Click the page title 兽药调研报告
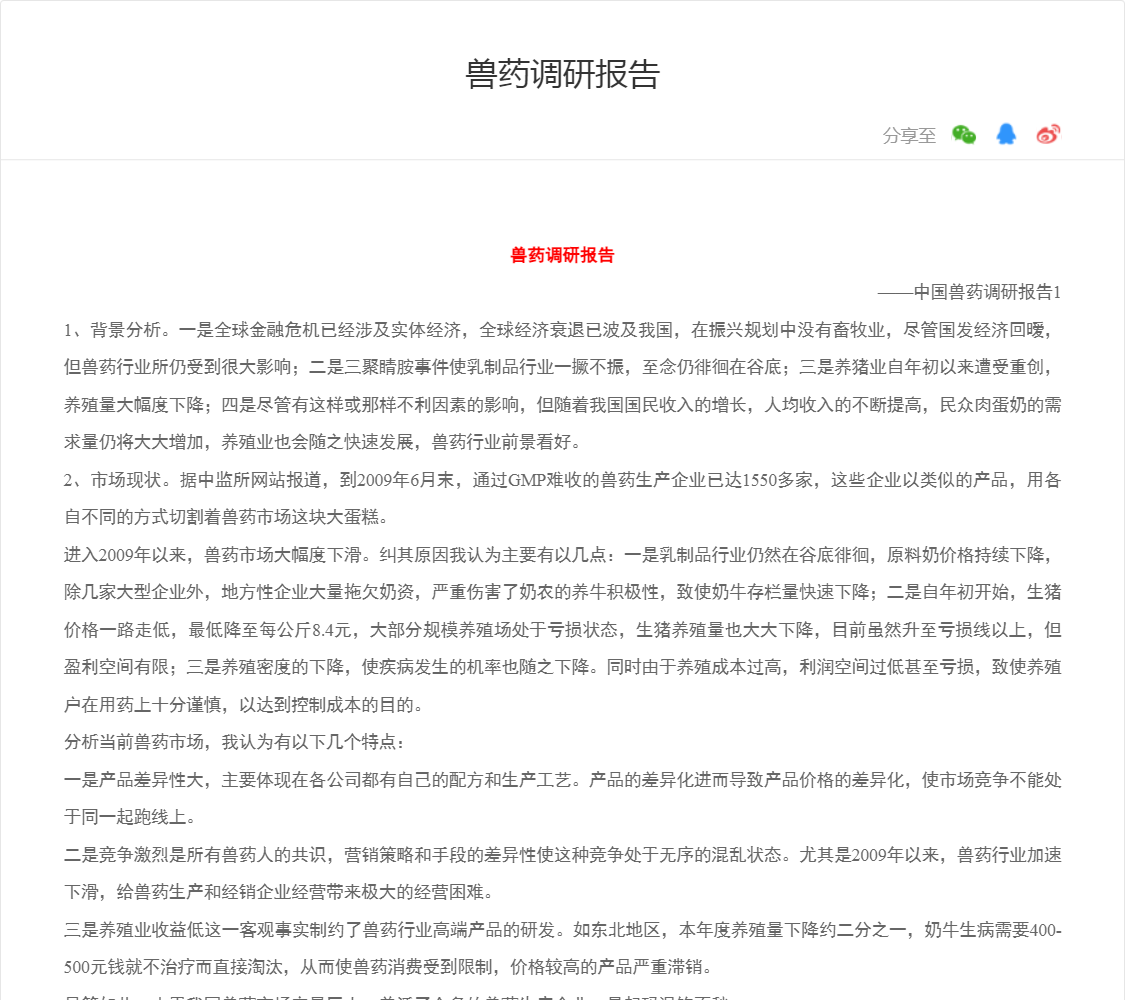The image size is (1125, 1000). [562, 74]
